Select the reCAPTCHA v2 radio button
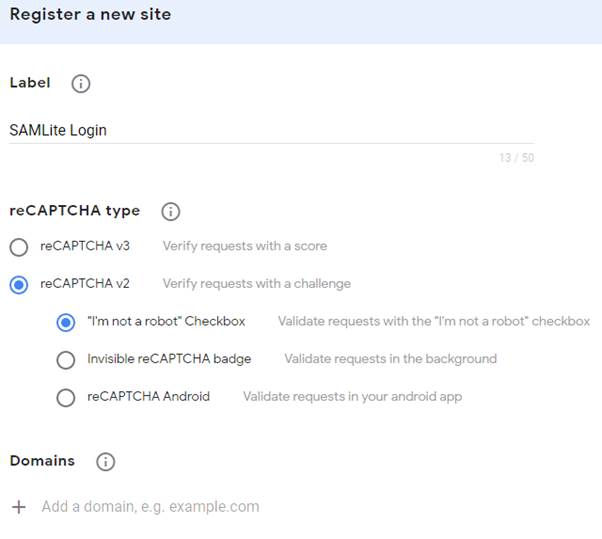This screenshot has height=539, width=602. (x=19, y=284)
